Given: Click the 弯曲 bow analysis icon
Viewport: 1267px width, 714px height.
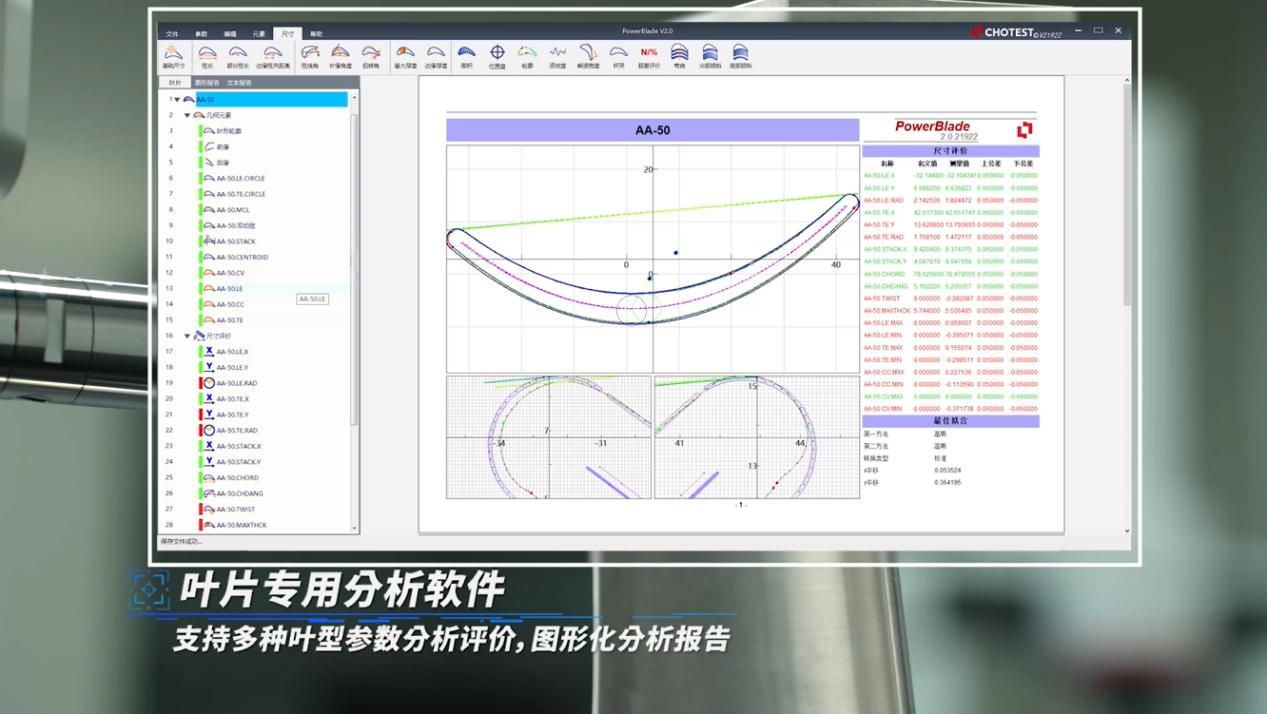Looking at the screenshot, I should (x=681, y=52).
